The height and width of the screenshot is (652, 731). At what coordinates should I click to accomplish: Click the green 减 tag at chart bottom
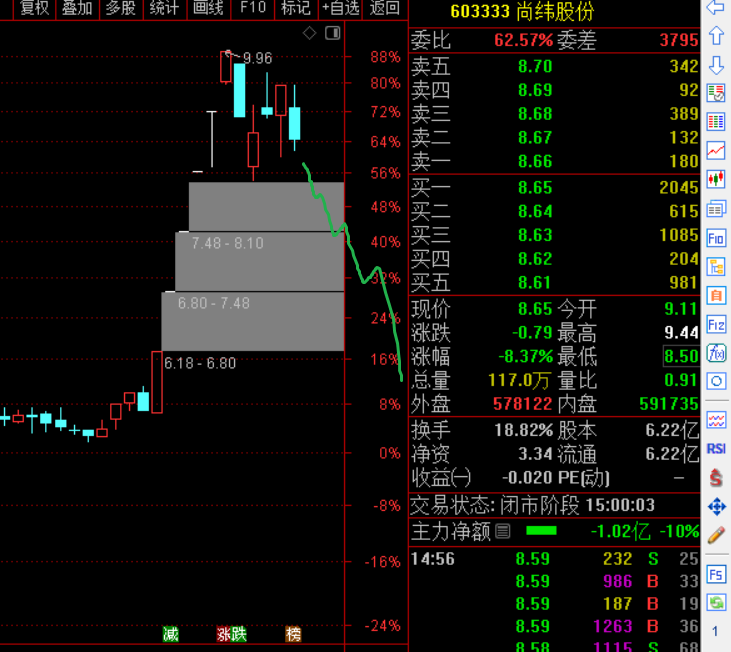coord(171,634)
